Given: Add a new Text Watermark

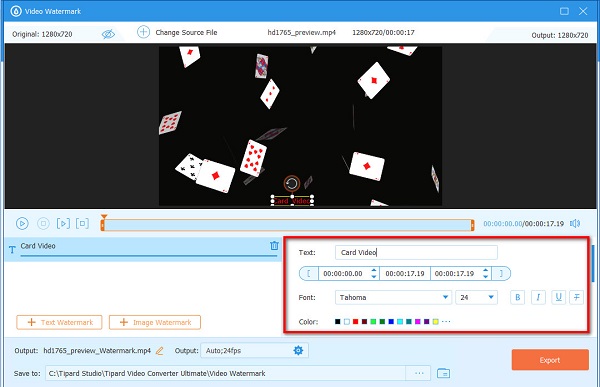Looking at the screenshot, I should click(x=59, y=322).
